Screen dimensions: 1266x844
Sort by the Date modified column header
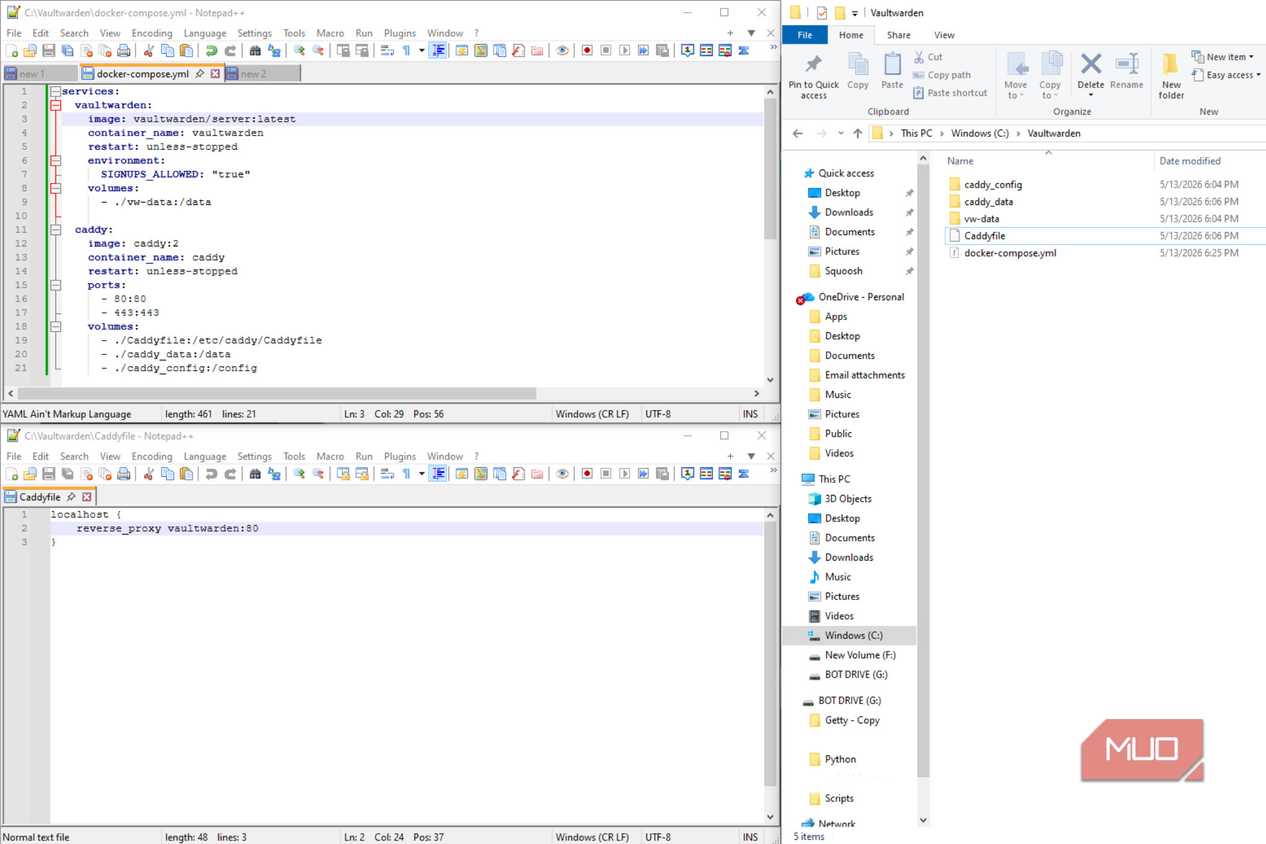point(1190,161)
